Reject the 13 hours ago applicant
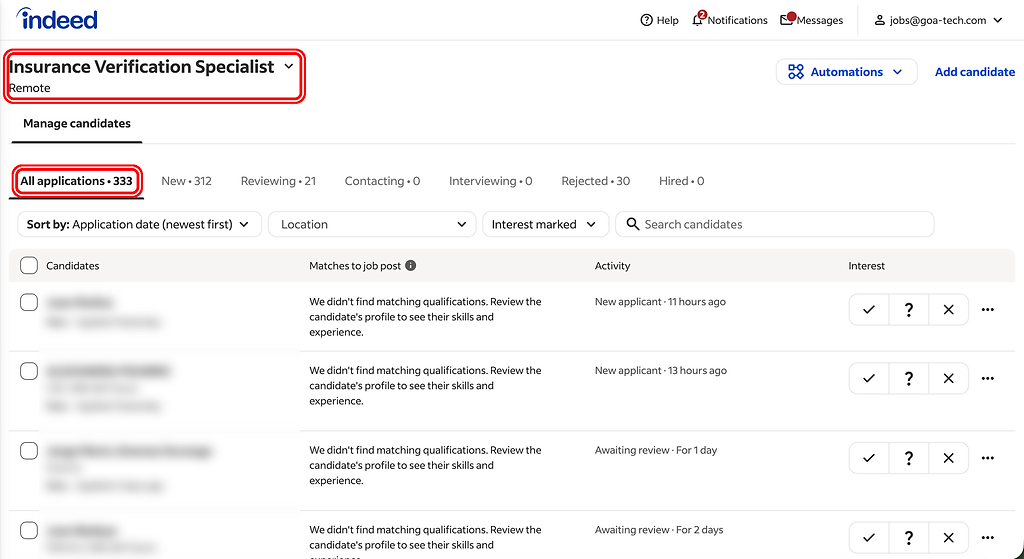 [948, 378]
